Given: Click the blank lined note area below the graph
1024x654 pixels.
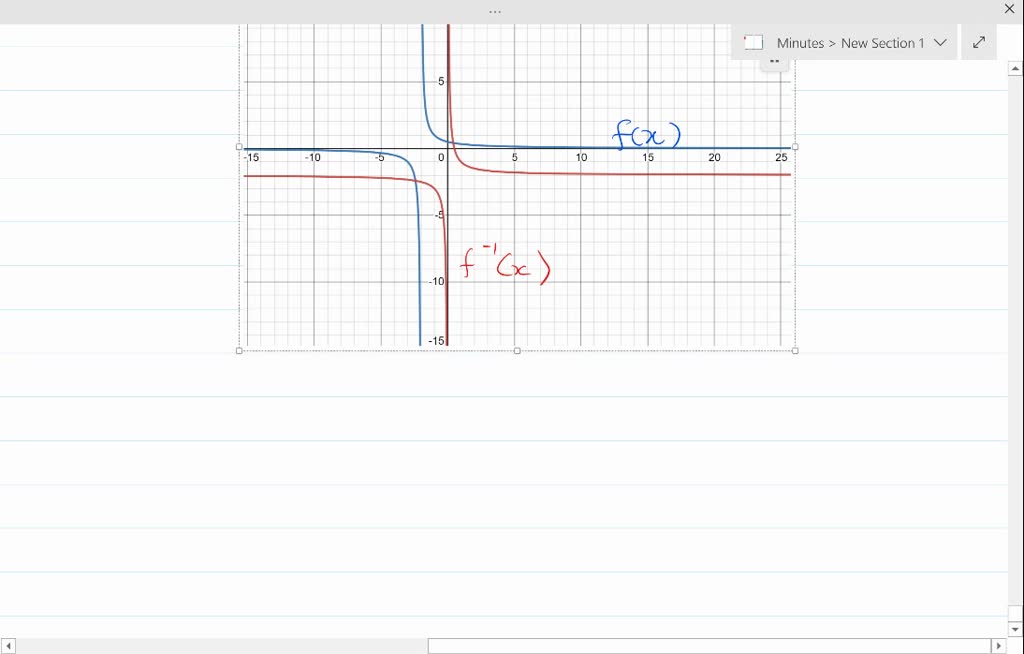Looking at the screenshot, I should click(x=500, y=480).
